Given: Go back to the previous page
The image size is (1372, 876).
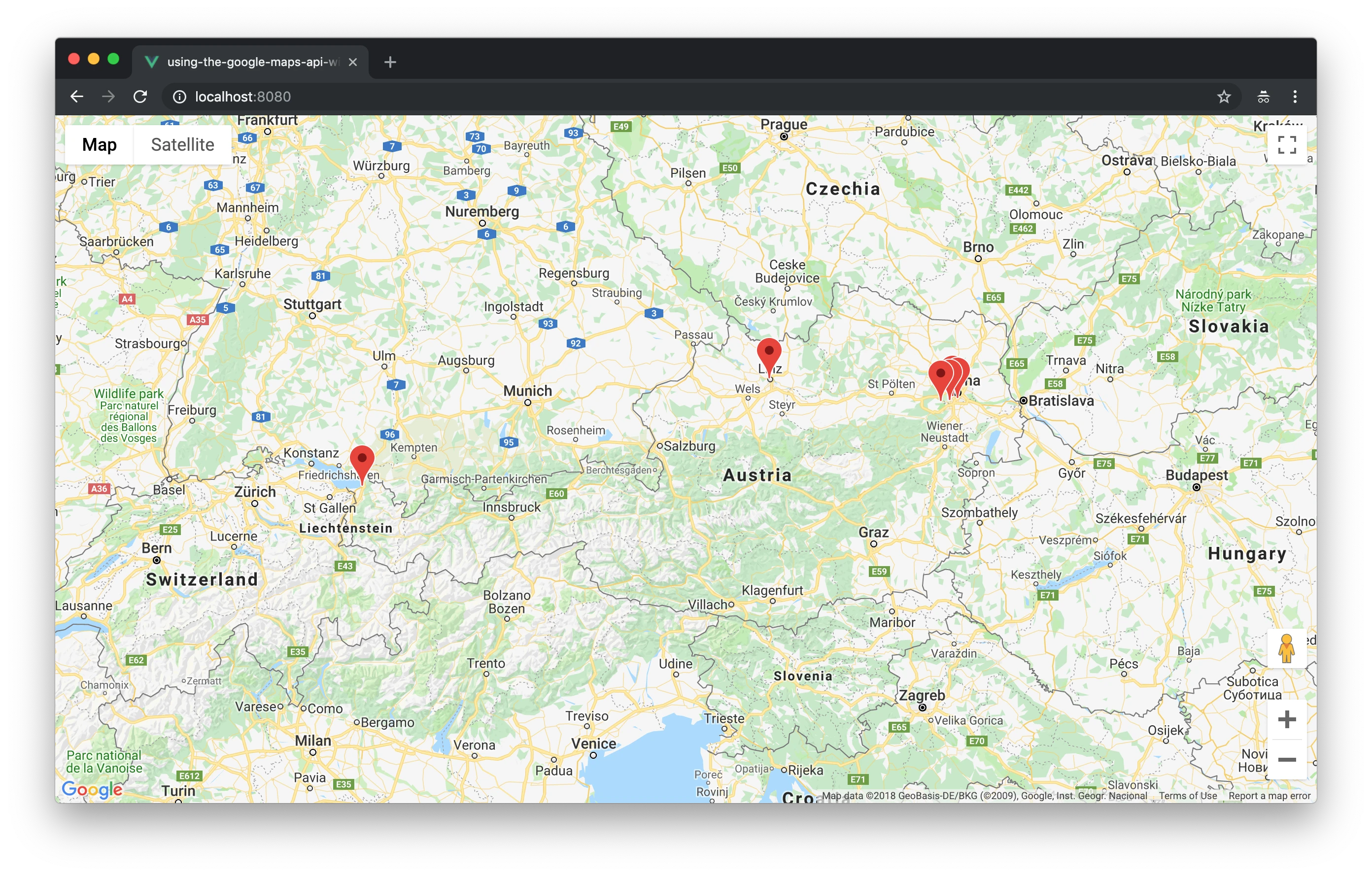Looking at the screenshot, I should [77, 97].
